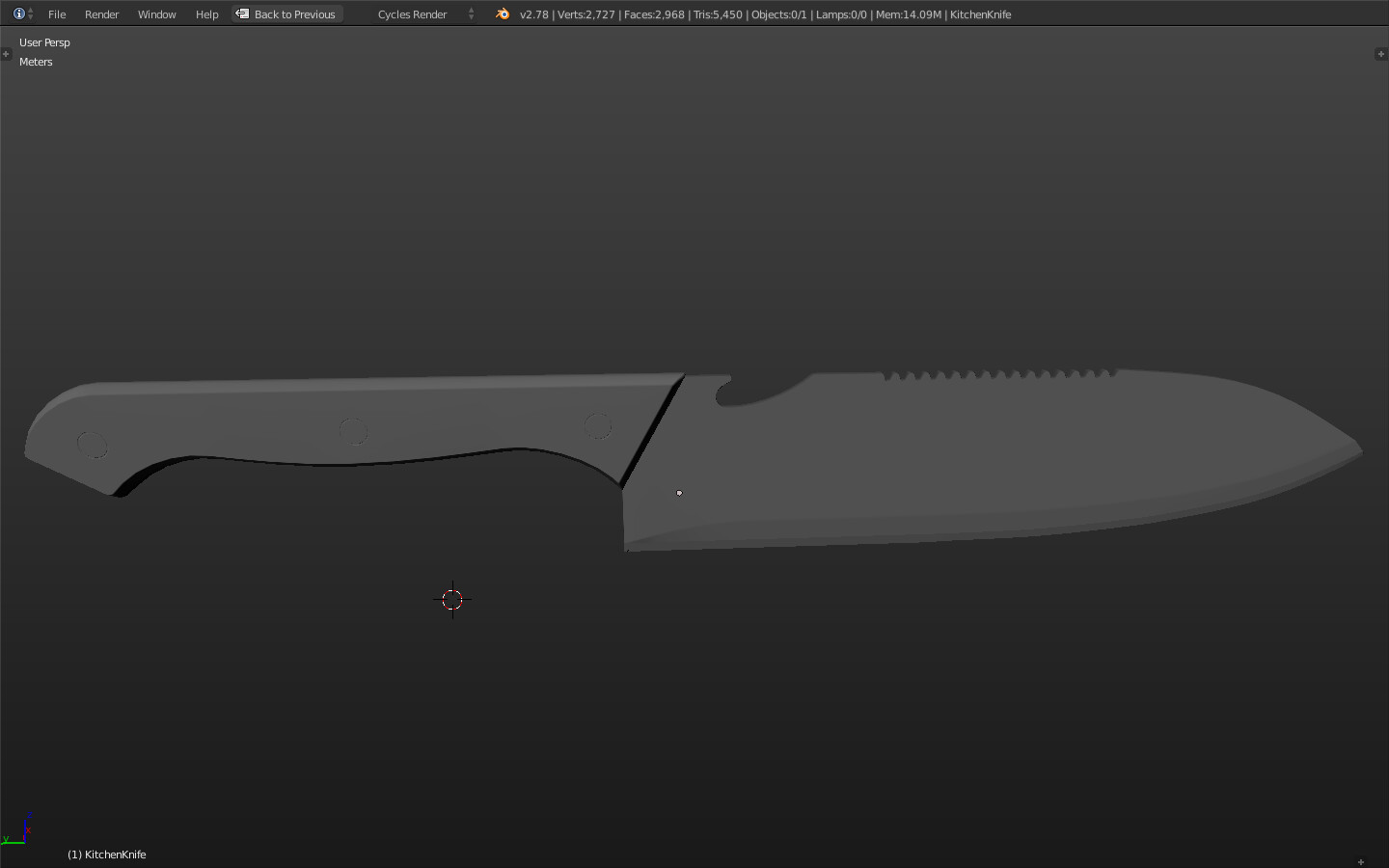
Task: Open the Window menu
Action: point(156,14)
